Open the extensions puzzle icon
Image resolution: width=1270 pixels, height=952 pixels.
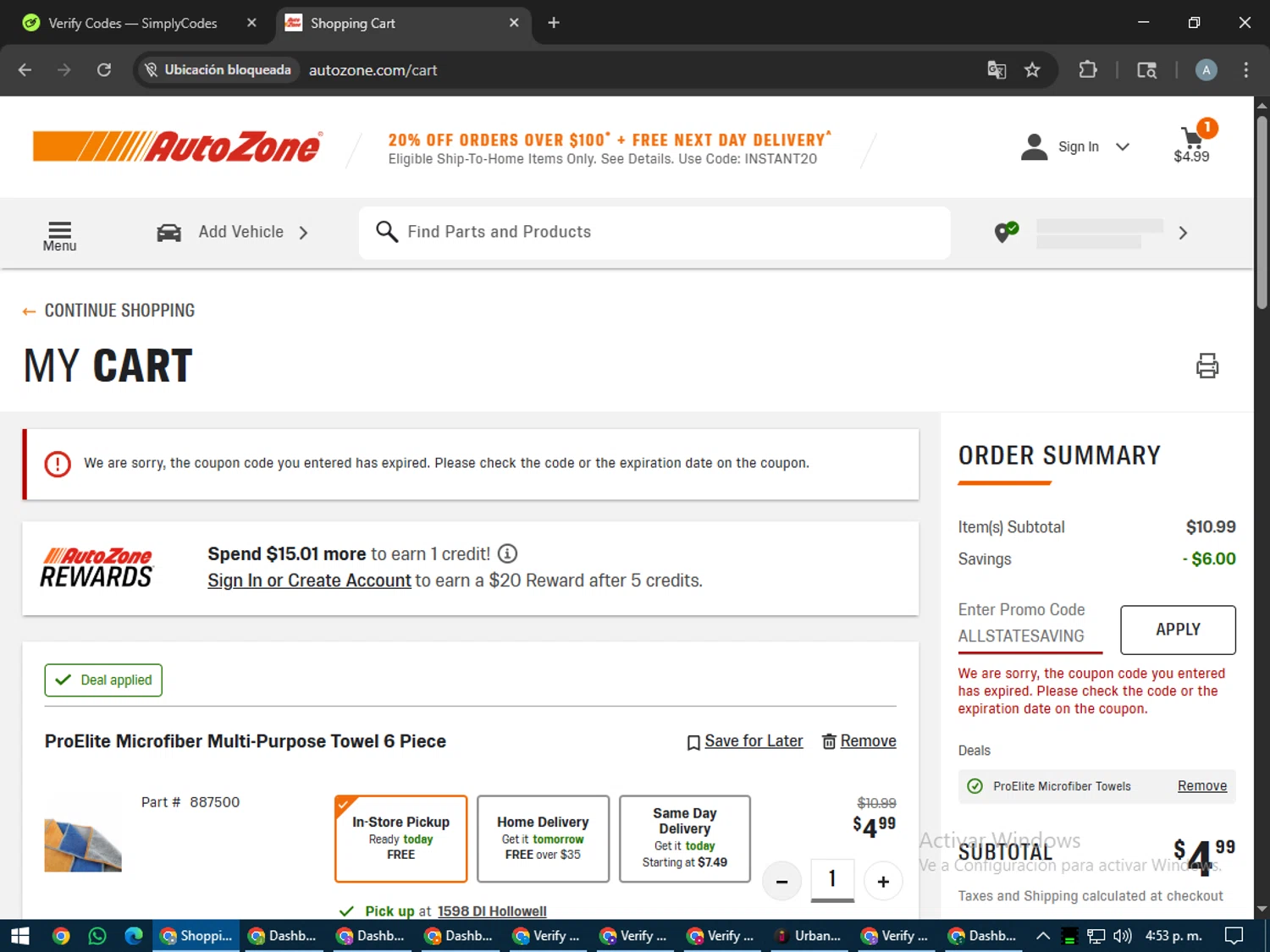click(x=1088, y=70)
